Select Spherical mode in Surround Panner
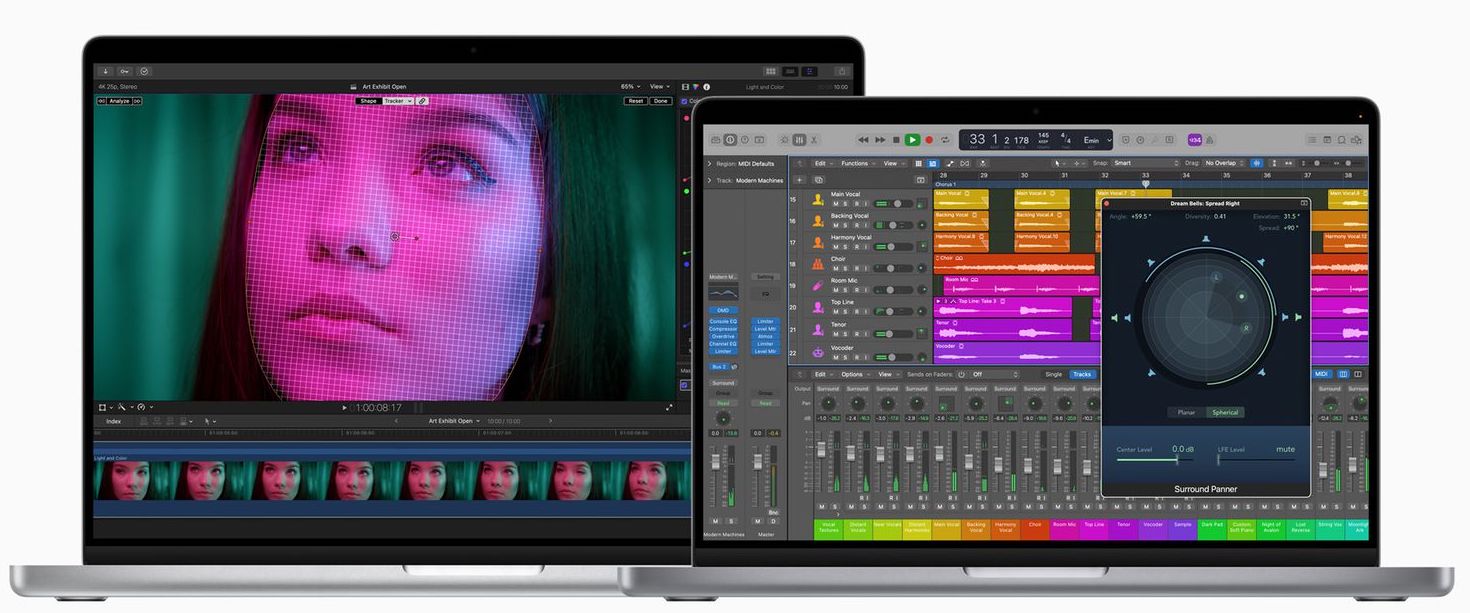Viewport: 1470px width, 613px height. click(x=1224, y=412)
